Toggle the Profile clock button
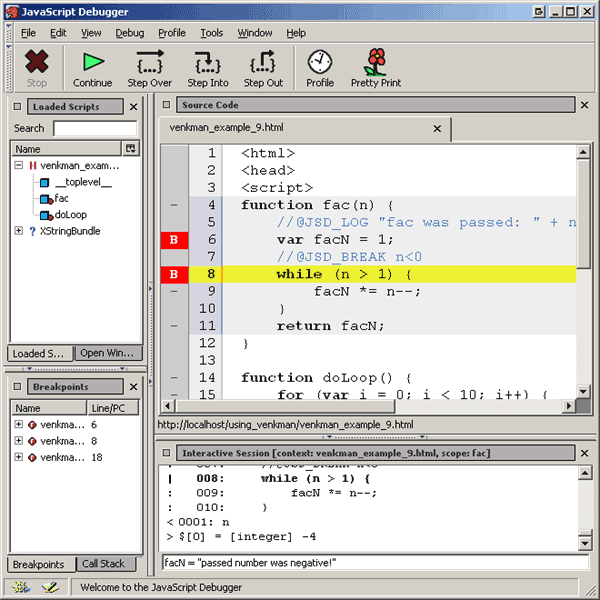This screenshot has height=600, width=600. tap(320, 68)
